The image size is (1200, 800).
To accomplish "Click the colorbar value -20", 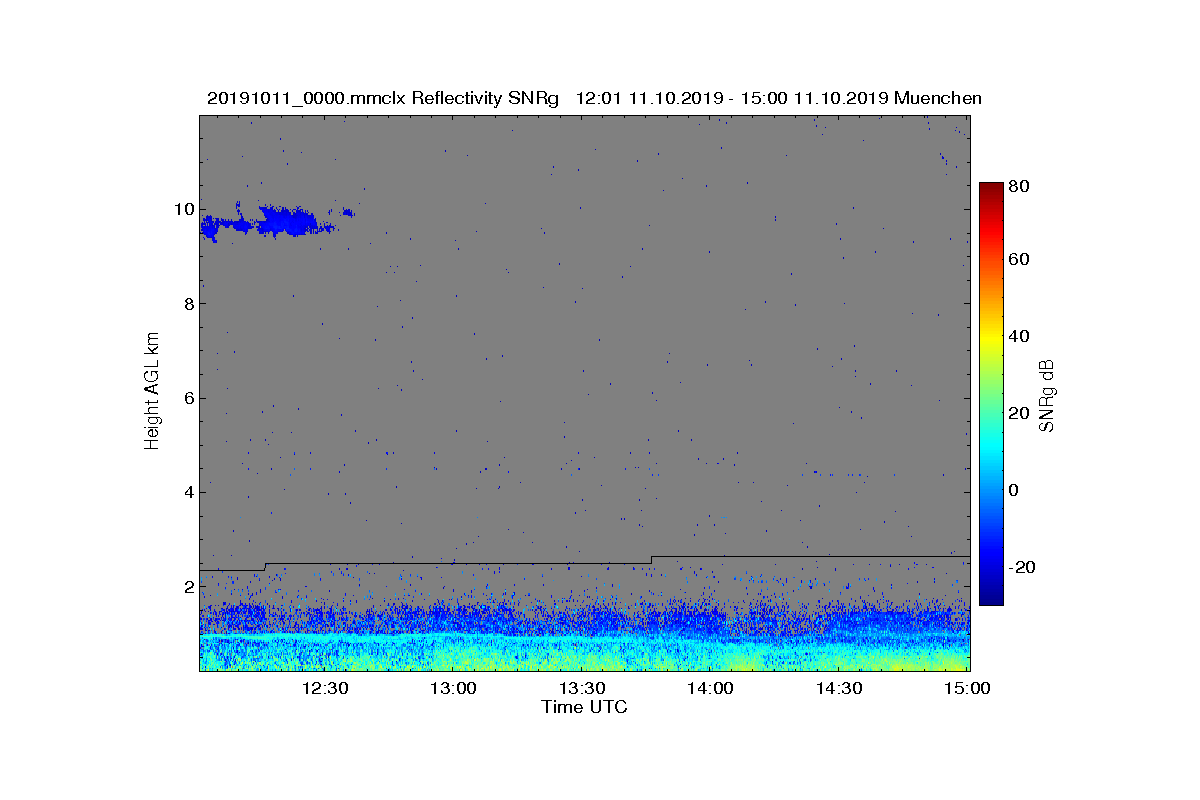I will [x=1020, y=567].
